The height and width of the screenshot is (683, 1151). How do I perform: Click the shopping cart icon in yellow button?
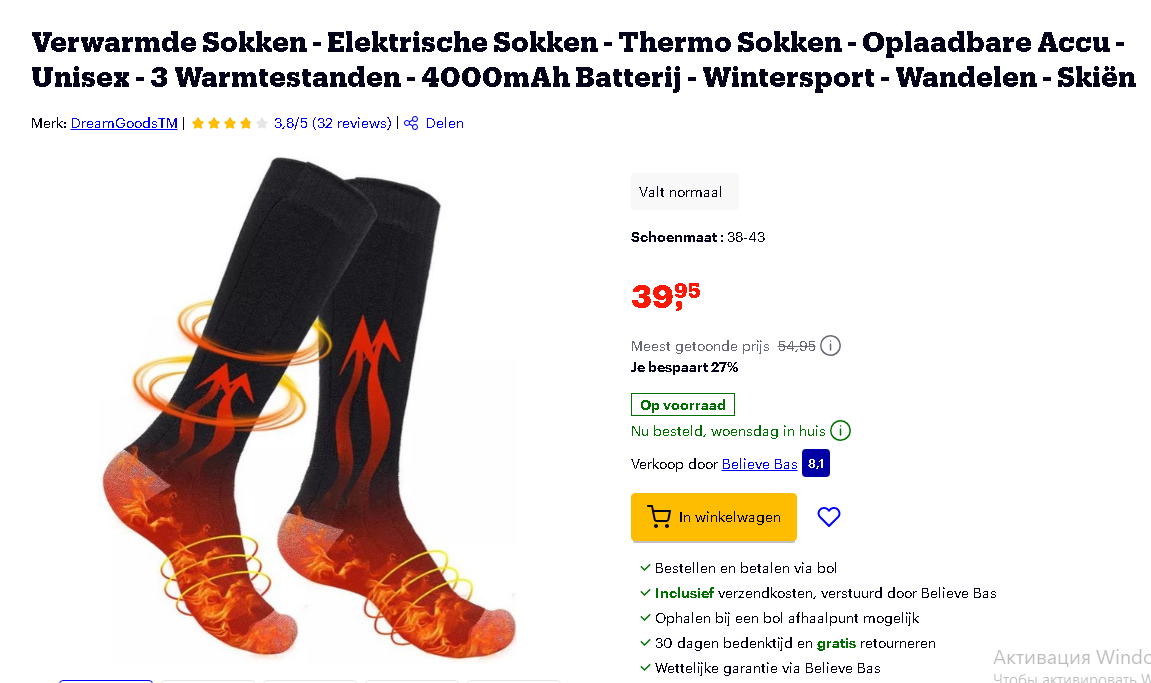pos(658,517)
